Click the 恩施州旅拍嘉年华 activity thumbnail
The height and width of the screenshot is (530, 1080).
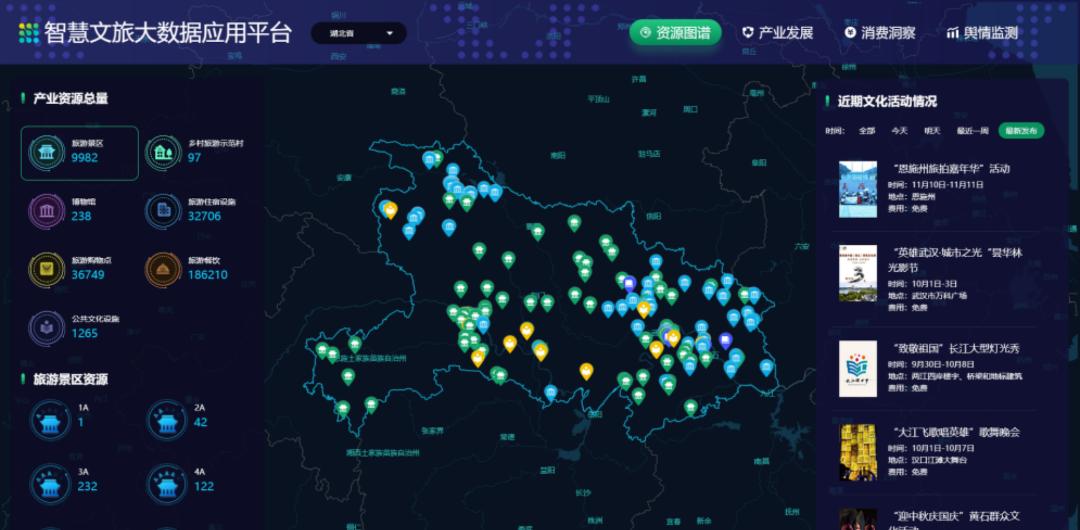tap(857, 189)
